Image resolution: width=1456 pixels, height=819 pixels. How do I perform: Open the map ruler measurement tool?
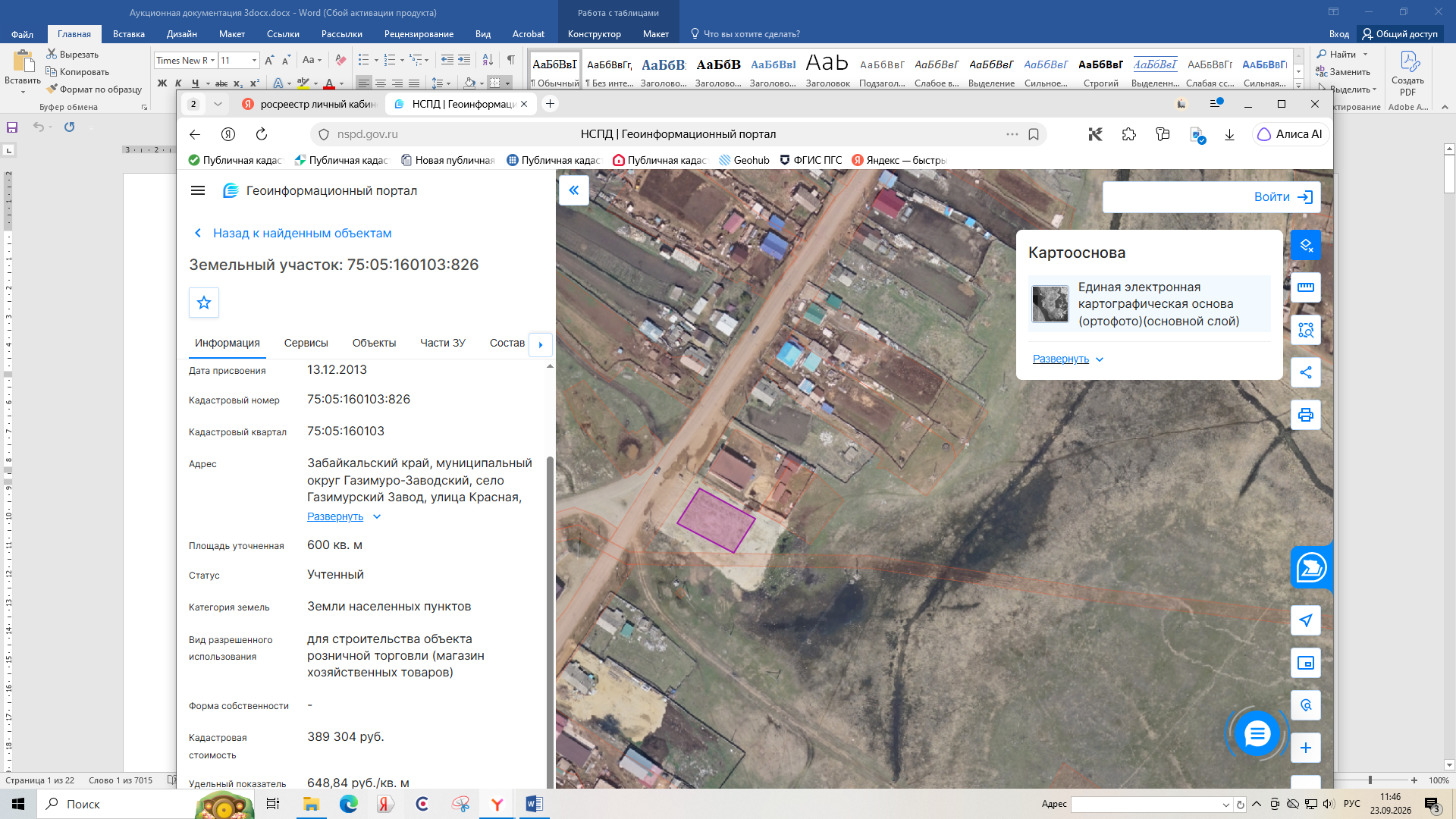(1305, 287)
